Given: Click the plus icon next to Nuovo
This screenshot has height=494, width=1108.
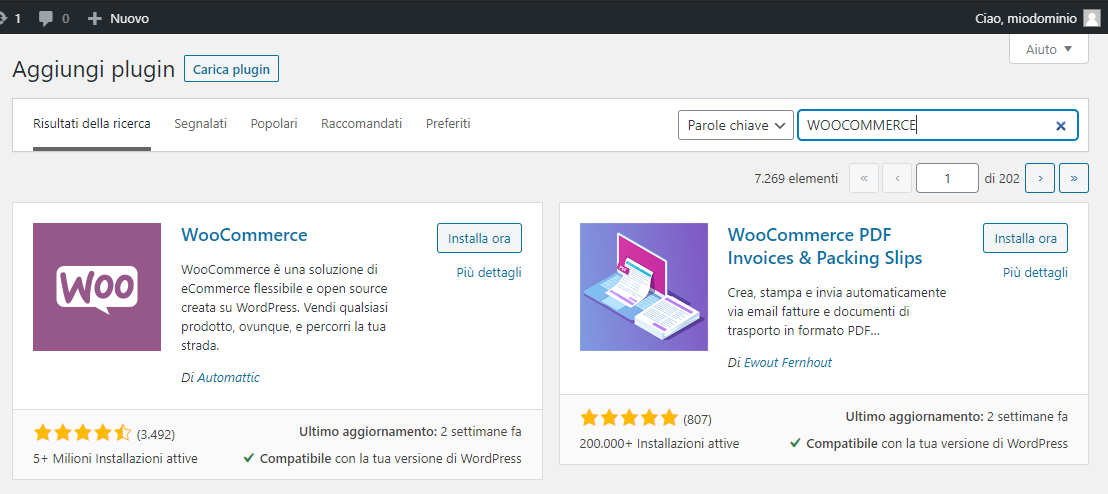Looking at the screenshot, I should [x=95, y=18].
